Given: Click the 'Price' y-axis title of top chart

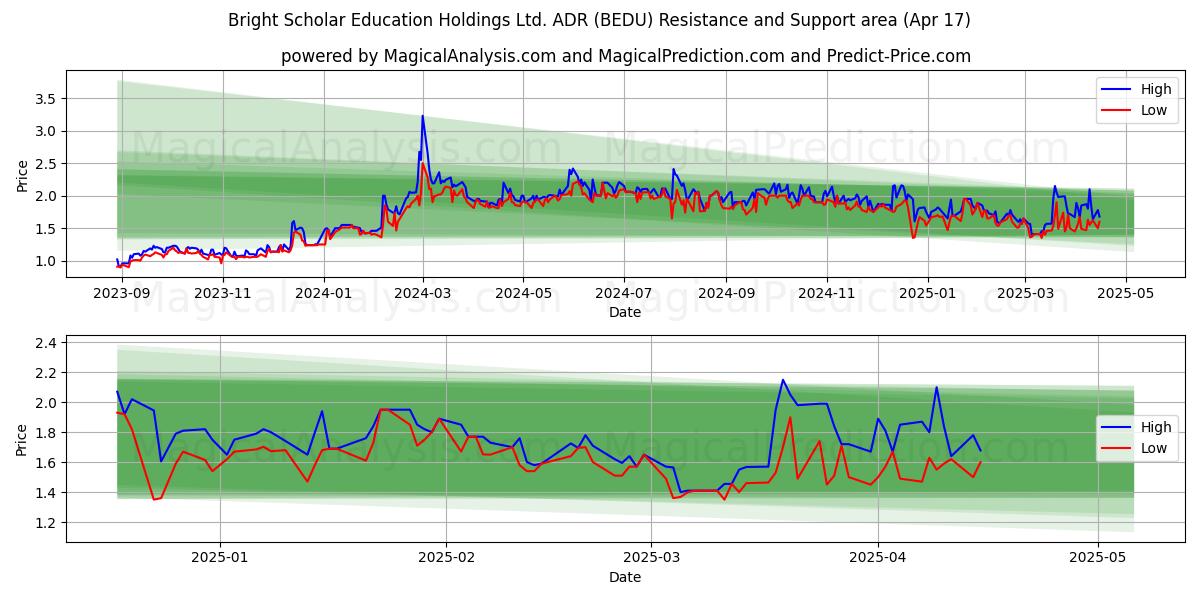Looking at the screenshot, I should point(22,175).
